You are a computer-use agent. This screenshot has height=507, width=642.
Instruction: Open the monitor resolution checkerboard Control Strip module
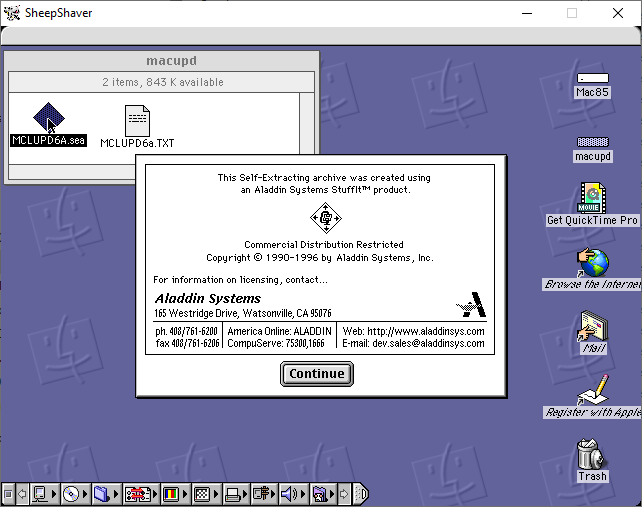pos(206,494)
